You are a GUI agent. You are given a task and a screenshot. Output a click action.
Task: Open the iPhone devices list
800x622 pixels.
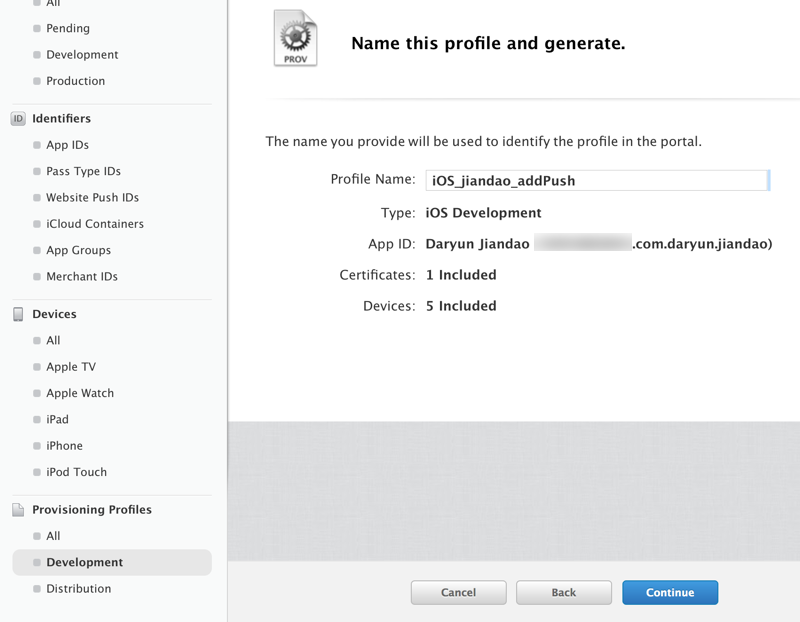click(64, 446)
